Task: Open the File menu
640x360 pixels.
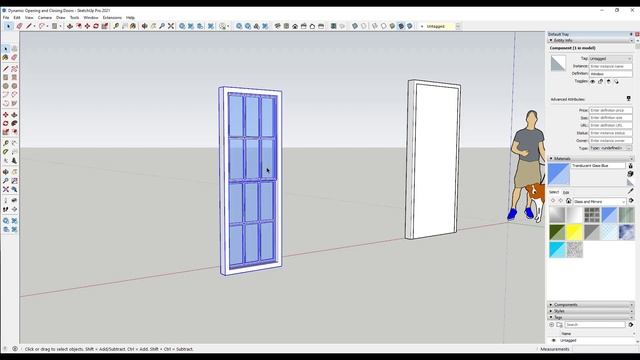Action: click(6, 18)
